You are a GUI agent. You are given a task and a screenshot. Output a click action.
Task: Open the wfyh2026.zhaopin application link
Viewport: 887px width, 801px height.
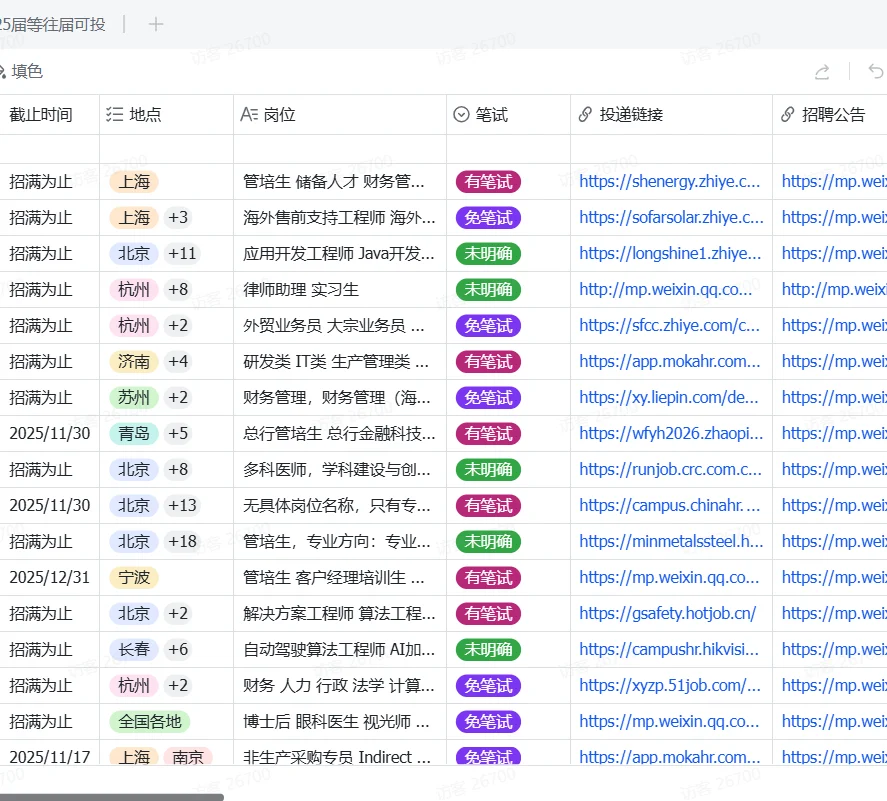click(x=671, y=434)
